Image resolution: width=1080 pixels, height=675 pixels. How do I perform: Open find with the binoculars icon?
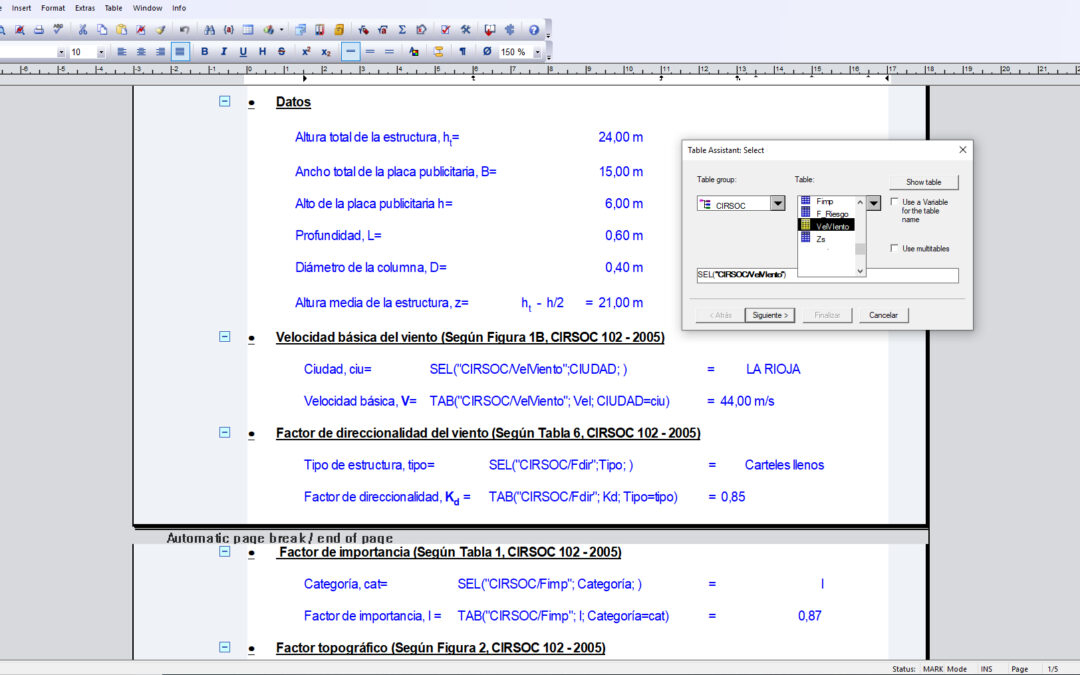209,30
